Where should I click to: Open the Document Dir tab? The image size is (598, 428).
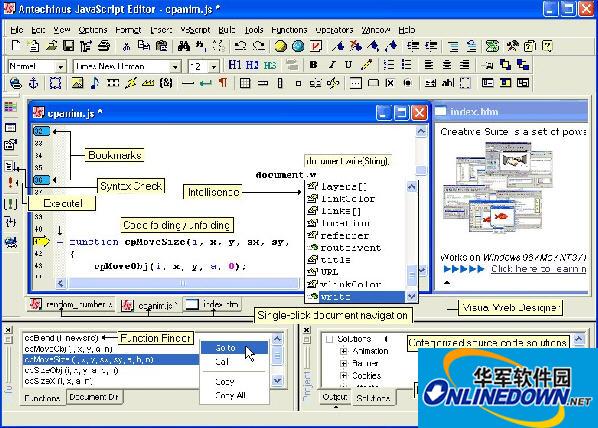[x=94, y=397]
